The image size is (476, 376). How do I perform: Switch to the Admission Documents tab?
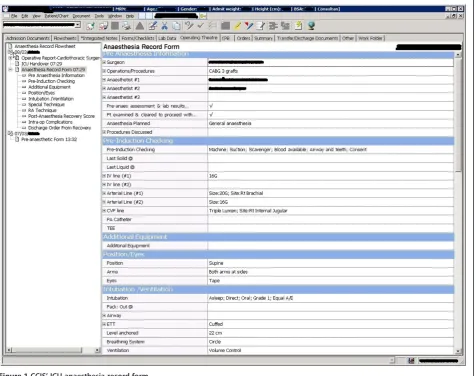tap(28, 38)
